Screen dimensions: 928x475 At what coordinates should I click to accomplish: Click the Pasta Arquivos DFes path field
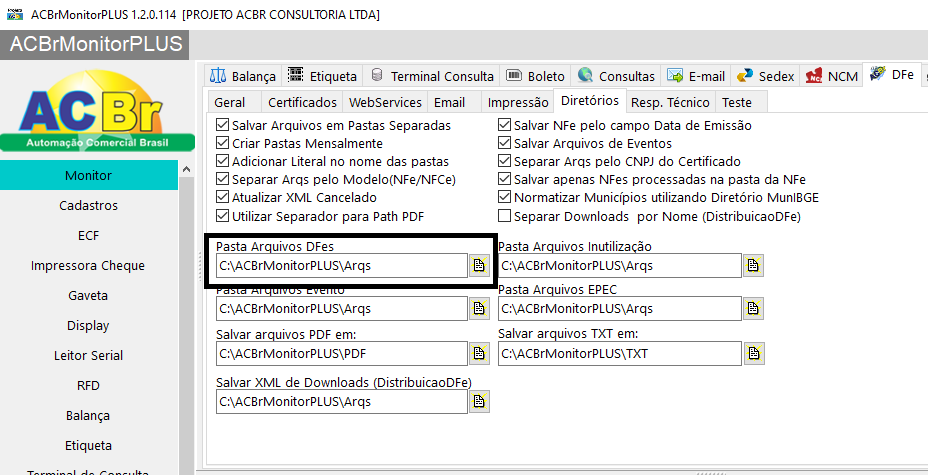(x=342, y=266)
